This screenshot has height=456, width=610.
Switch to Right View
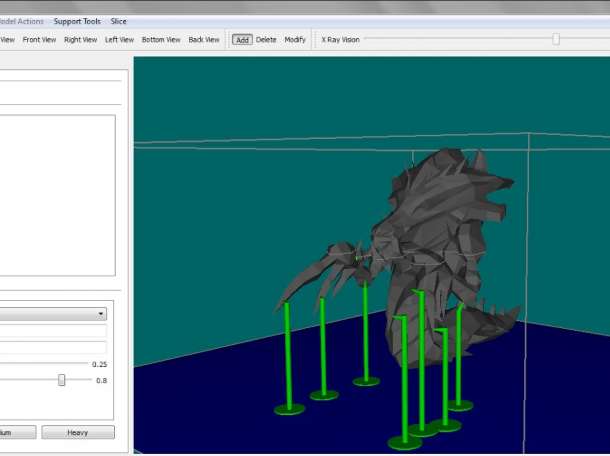[x=80, y=40]
